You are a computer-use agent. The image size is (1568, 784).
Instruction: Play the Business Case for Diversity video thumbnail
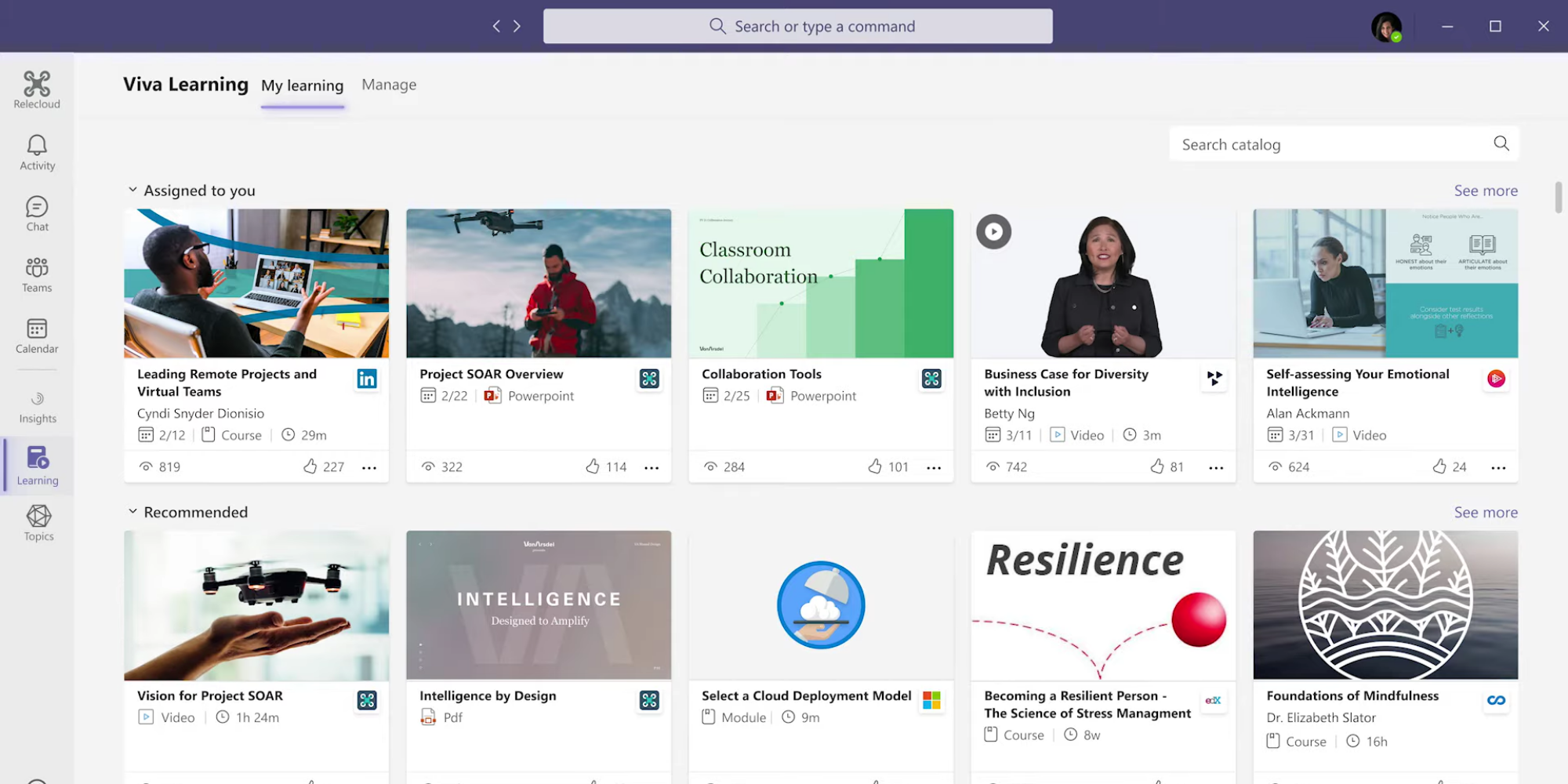[x=993, y=231]
